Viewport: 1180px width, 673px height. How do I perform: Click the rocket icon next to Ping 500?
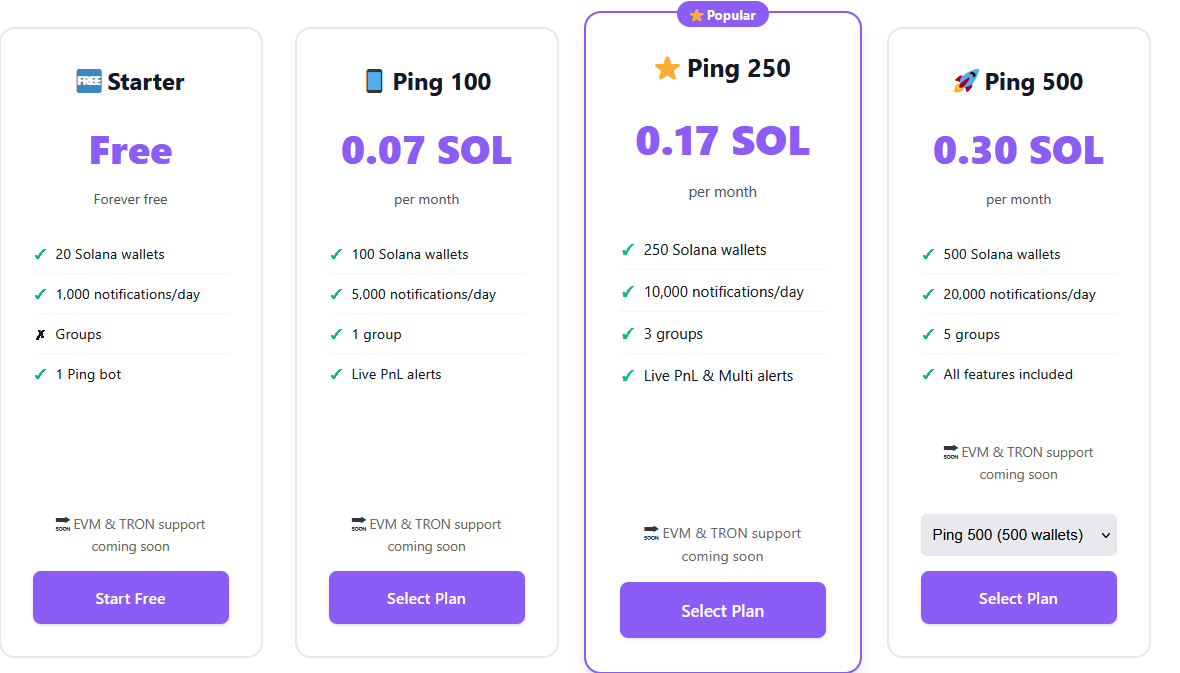click(966, 81)
